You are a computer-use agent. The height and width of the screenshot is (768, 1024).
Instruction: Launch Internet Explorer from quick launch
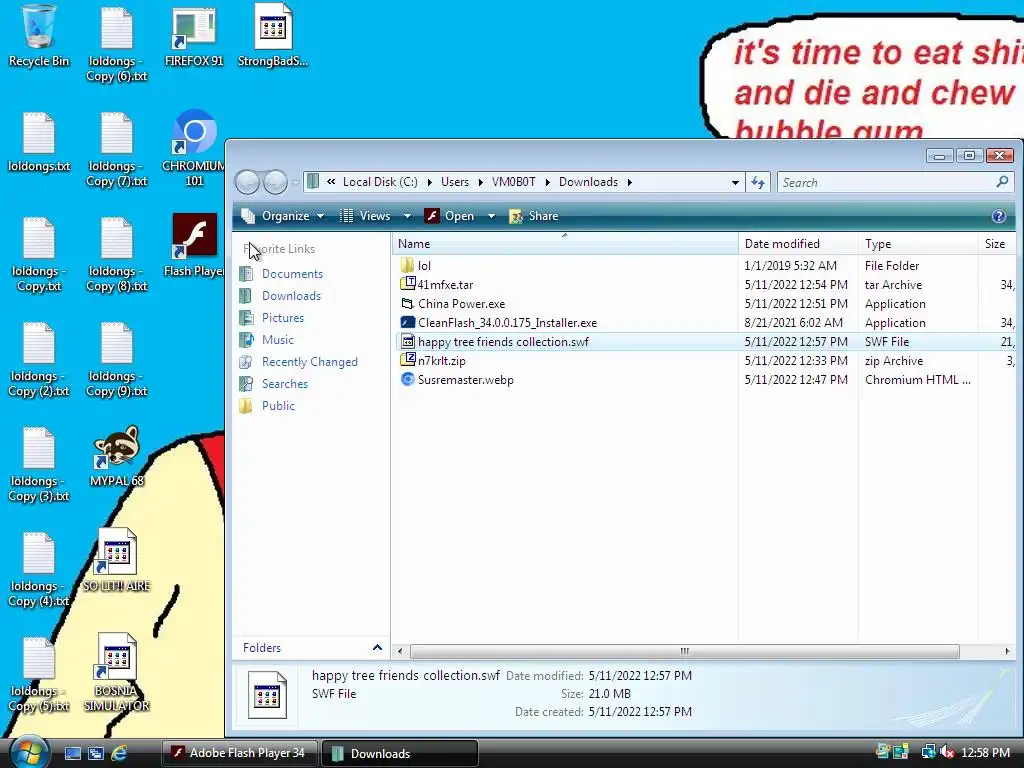119,754
